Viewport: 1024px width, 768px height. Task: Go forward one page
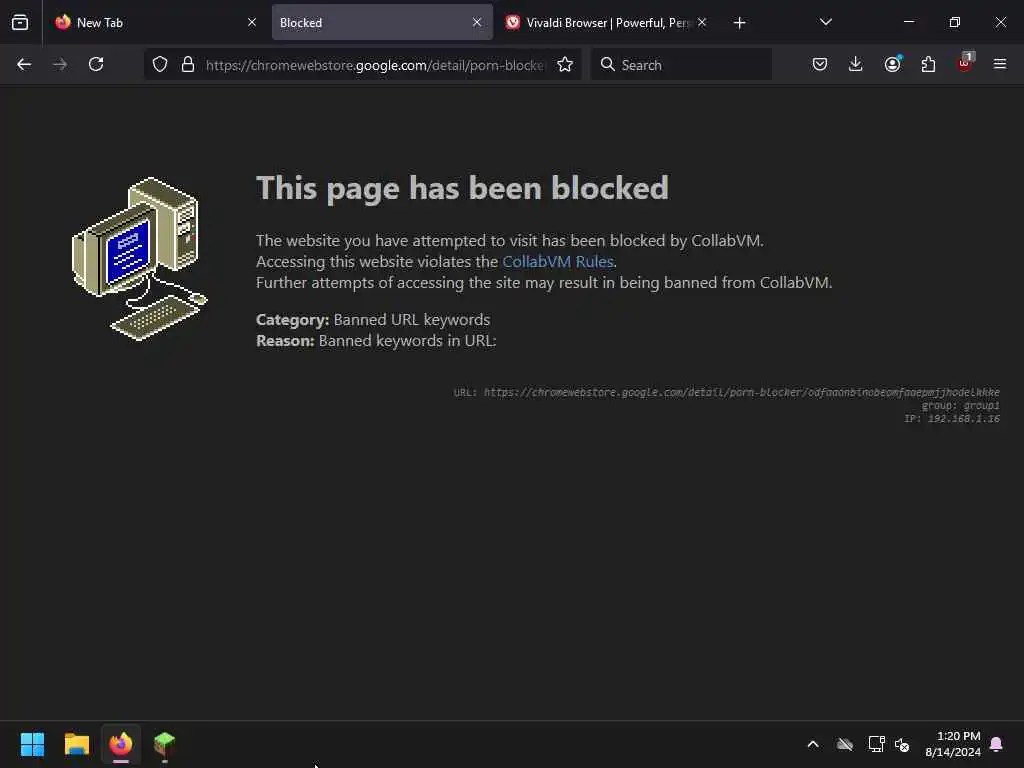[59, 64]
